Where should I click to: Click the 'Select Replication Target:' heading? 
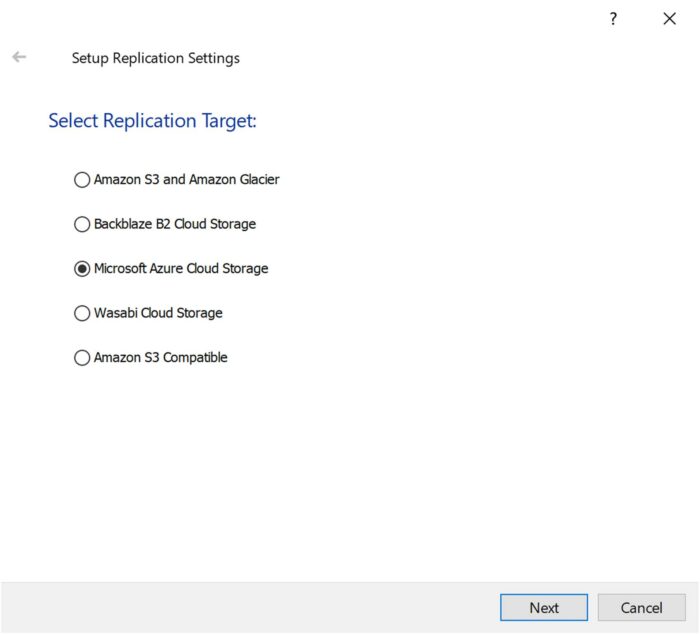tap(152, 121)
